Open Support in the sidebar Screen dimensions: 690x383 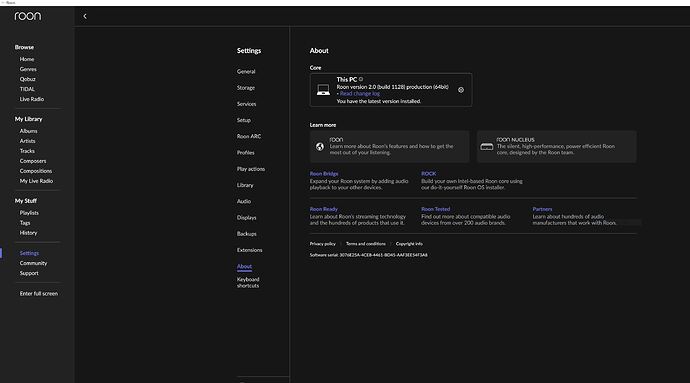(29, 273)
